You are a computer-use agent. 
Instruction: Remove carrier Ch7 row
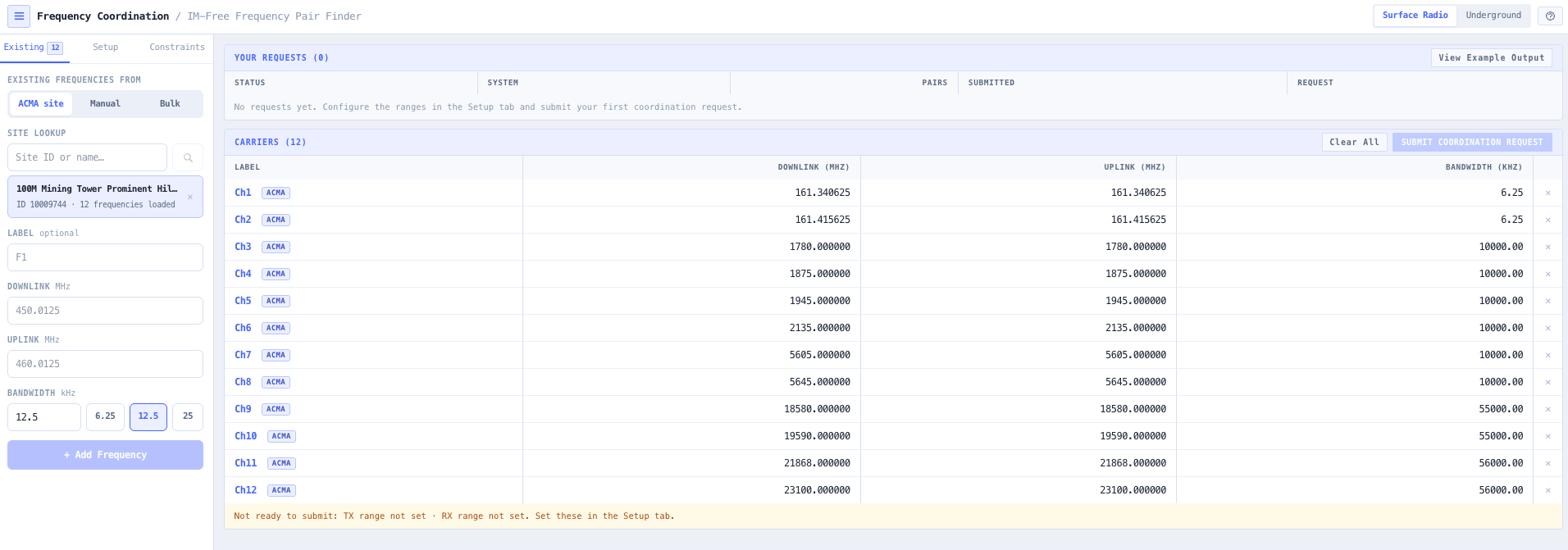pyautogui.click(x=1548, y=355)
